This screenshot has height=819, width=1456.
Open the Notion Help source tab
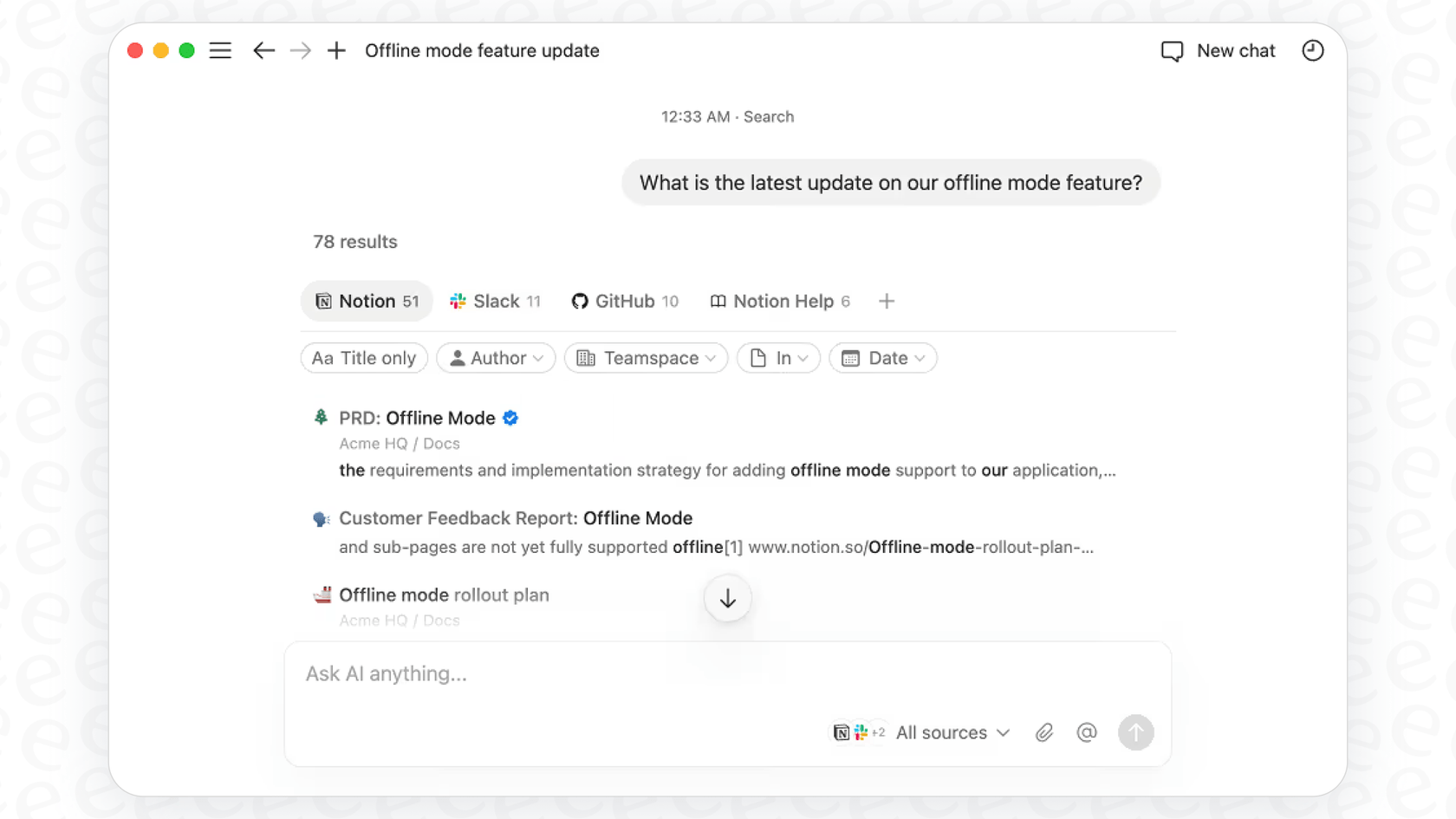pyautogui.click(x=778, y=301)
